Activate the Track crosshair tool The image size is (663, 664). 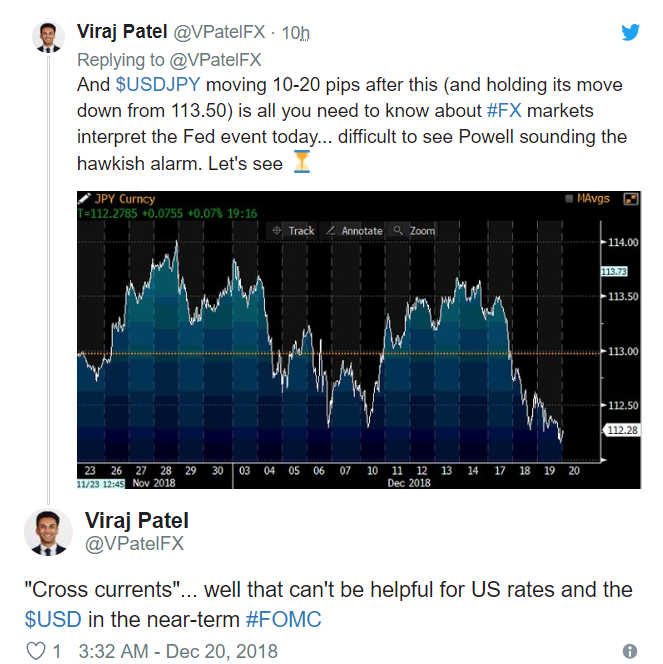click(294, 230)
